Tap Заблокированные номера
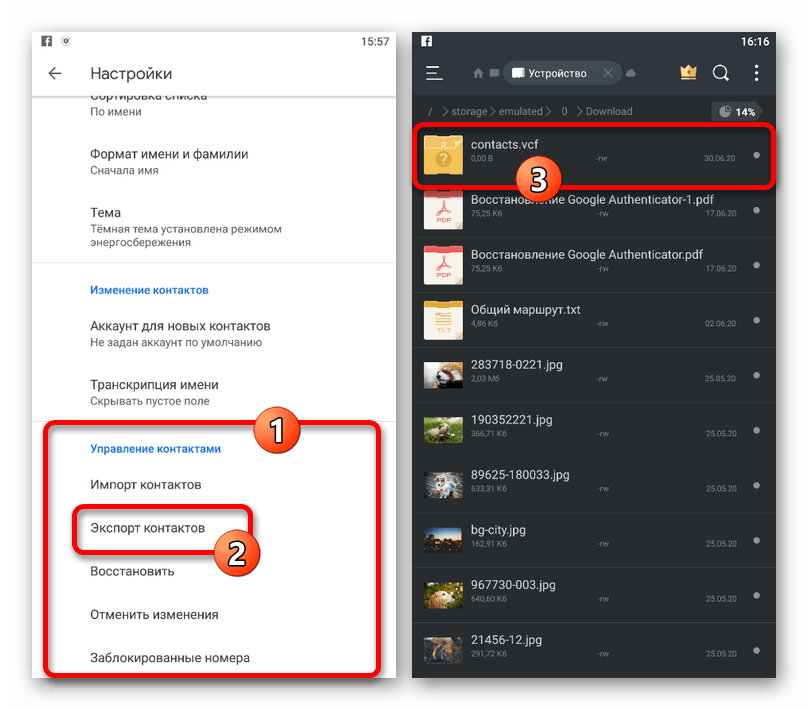Viewport: 808px width, 710px height. pos(169,657)
